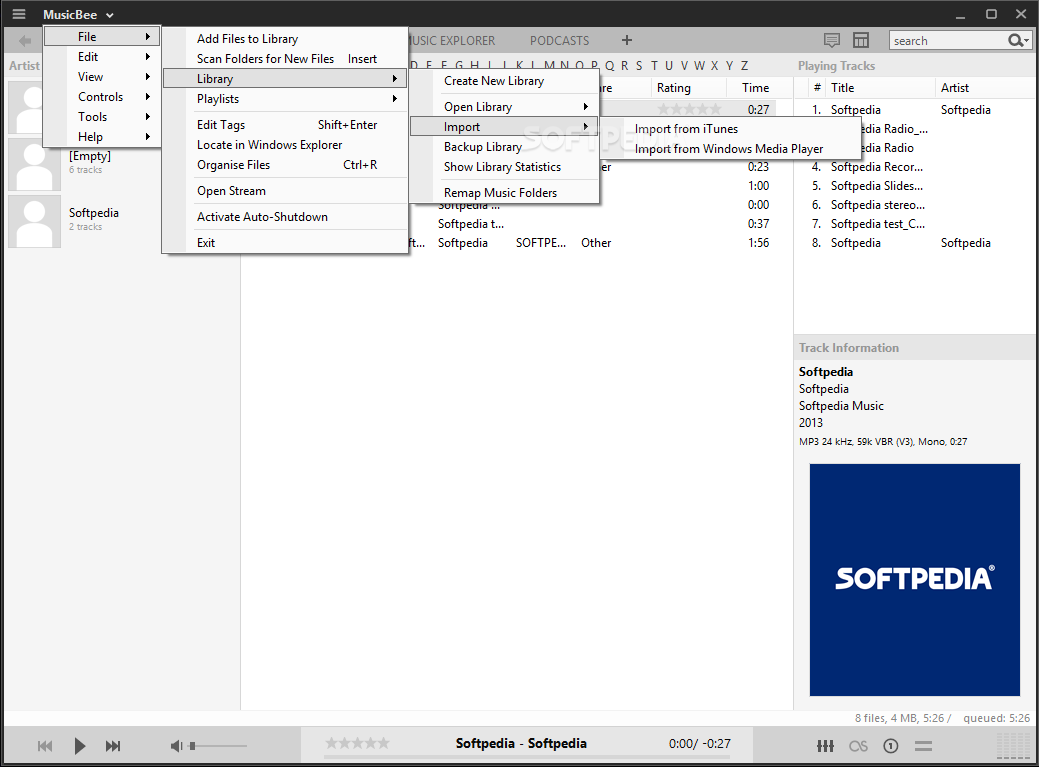
Task: Select playing track 7 Softpedia test_C
Action: tap(914, 224)
